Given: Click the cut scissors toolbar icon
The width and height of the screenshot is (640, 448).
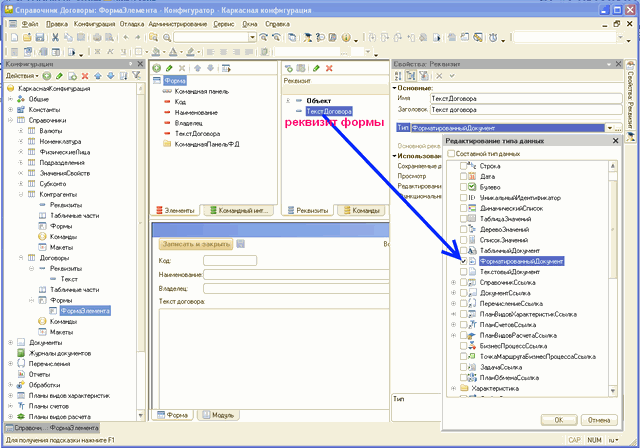Looking at the screenshot, I should pyautogui.click(x=56, y=38).
